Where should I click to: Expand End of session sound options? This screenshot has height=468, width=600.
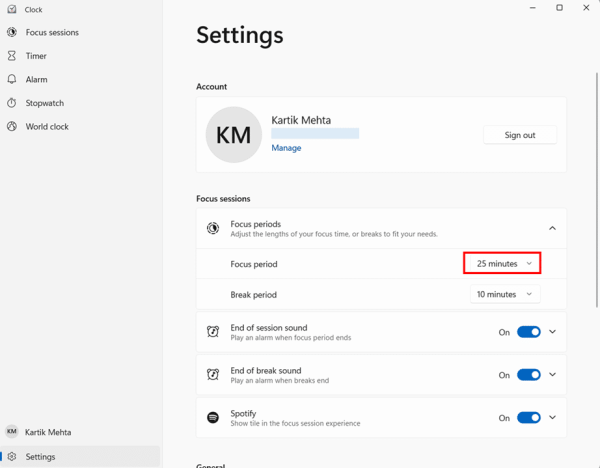coord(552,331)
